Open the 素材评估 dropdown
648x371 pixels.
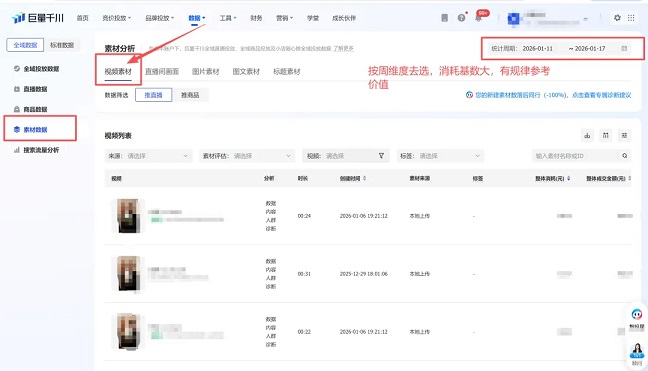click(247, 156)
